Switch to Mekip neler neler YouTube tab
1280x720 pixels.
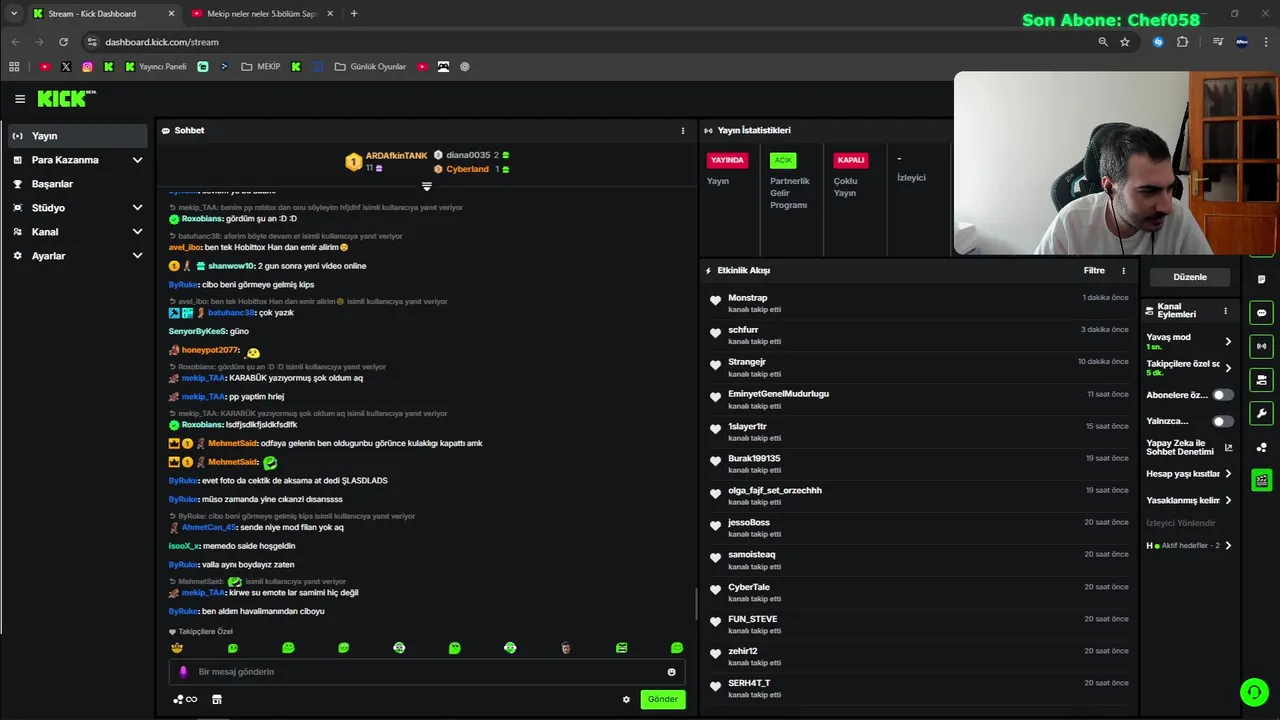click(x=262, y=14)
